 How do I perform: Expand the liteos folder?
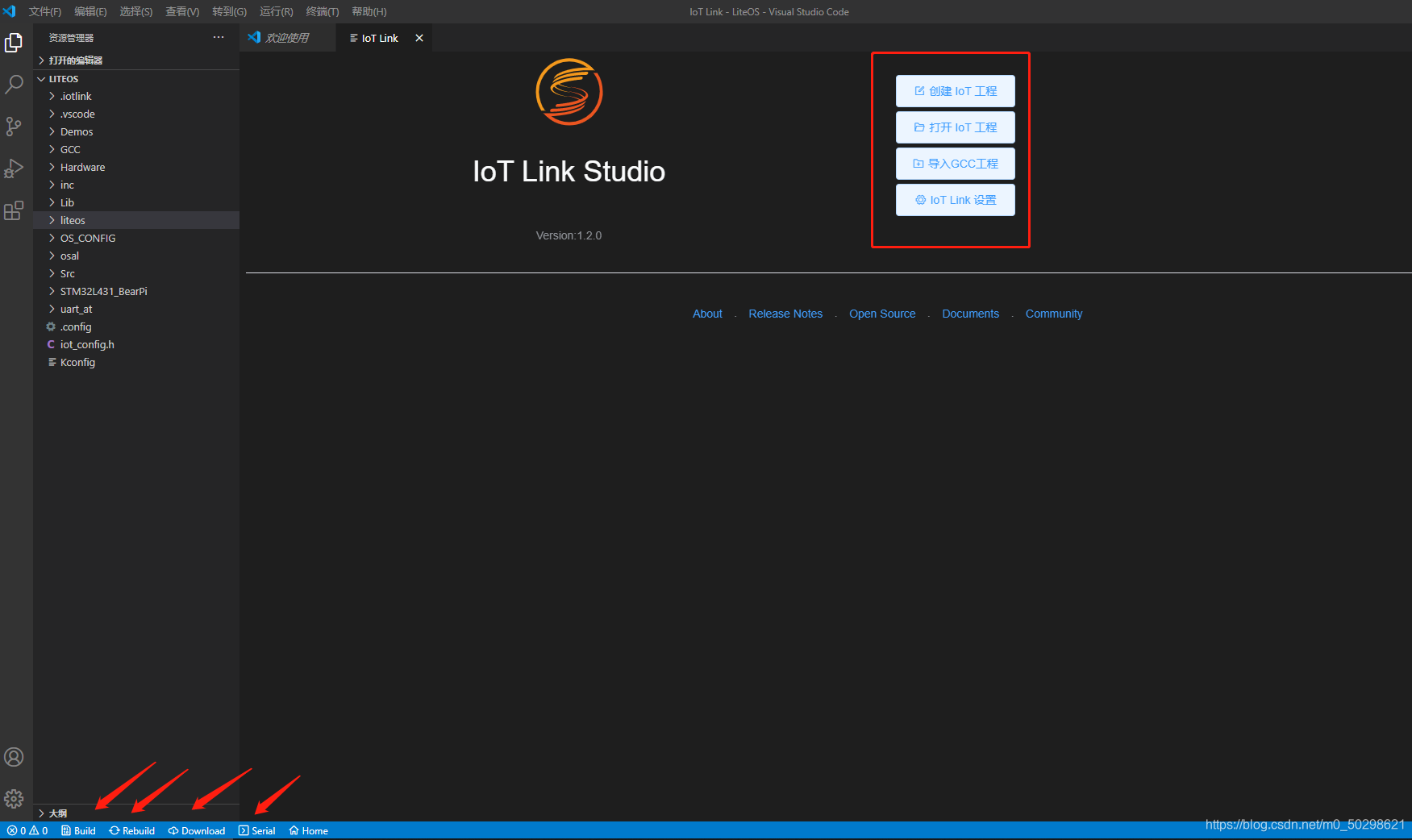[136, 221]
